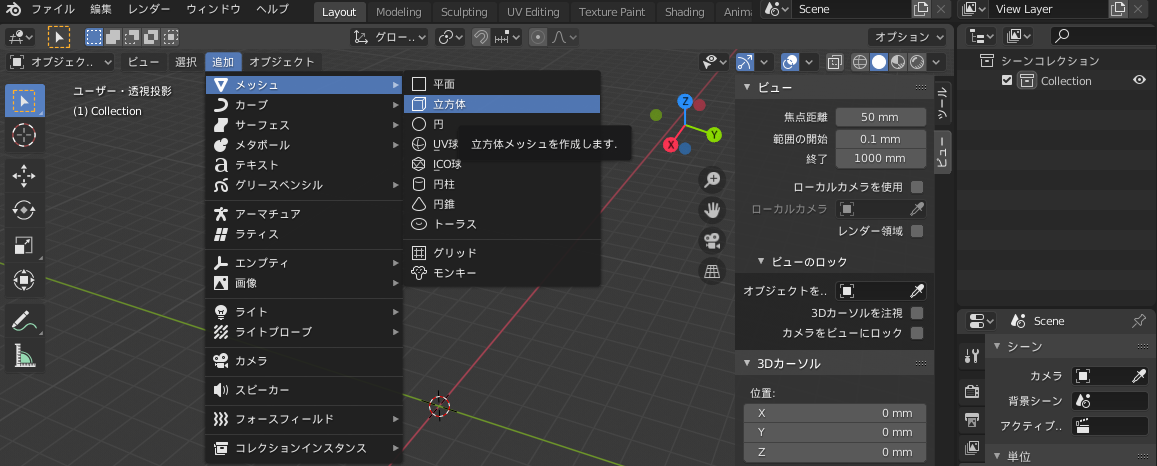Adjust 終了 1000 mm field
Viewport: 1157px width, 466px height.
[x=881, y=158]
